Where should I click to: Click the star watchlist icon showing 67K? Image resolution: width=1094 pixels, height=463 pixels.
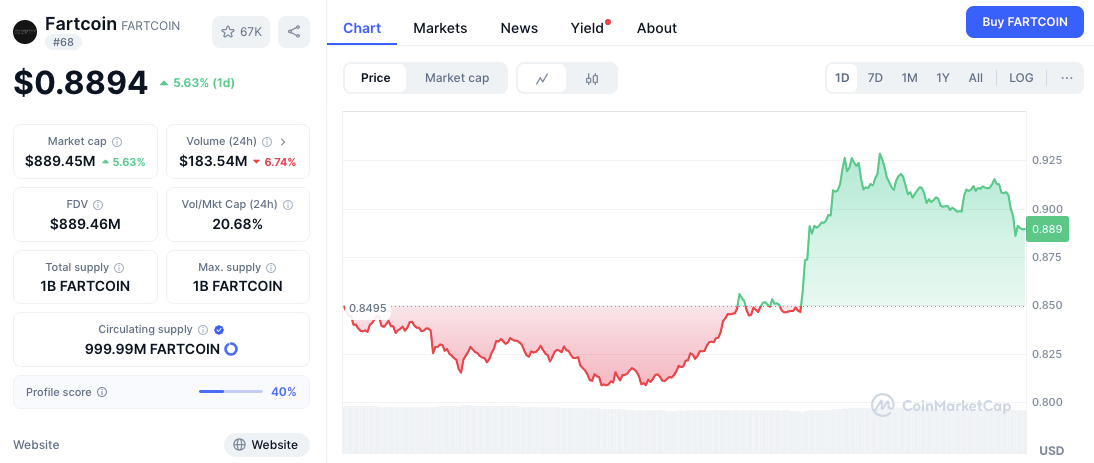[240, 32]
